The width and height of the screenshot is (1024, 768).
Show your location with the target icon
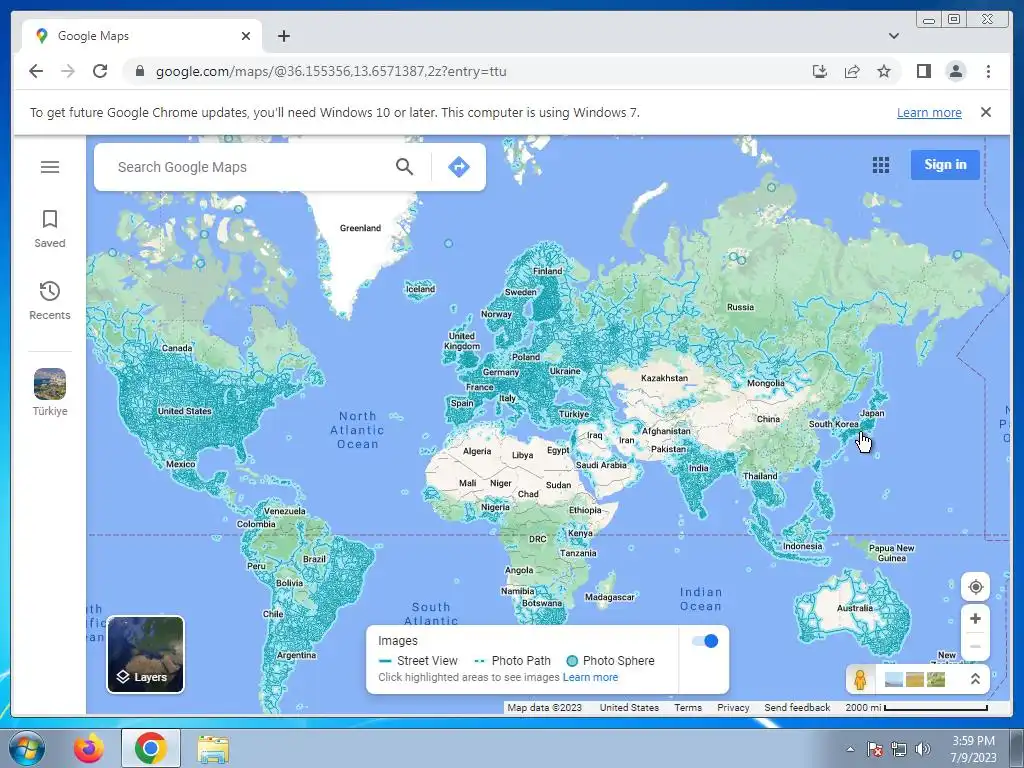pyautogui.click(x=975, y=587)
